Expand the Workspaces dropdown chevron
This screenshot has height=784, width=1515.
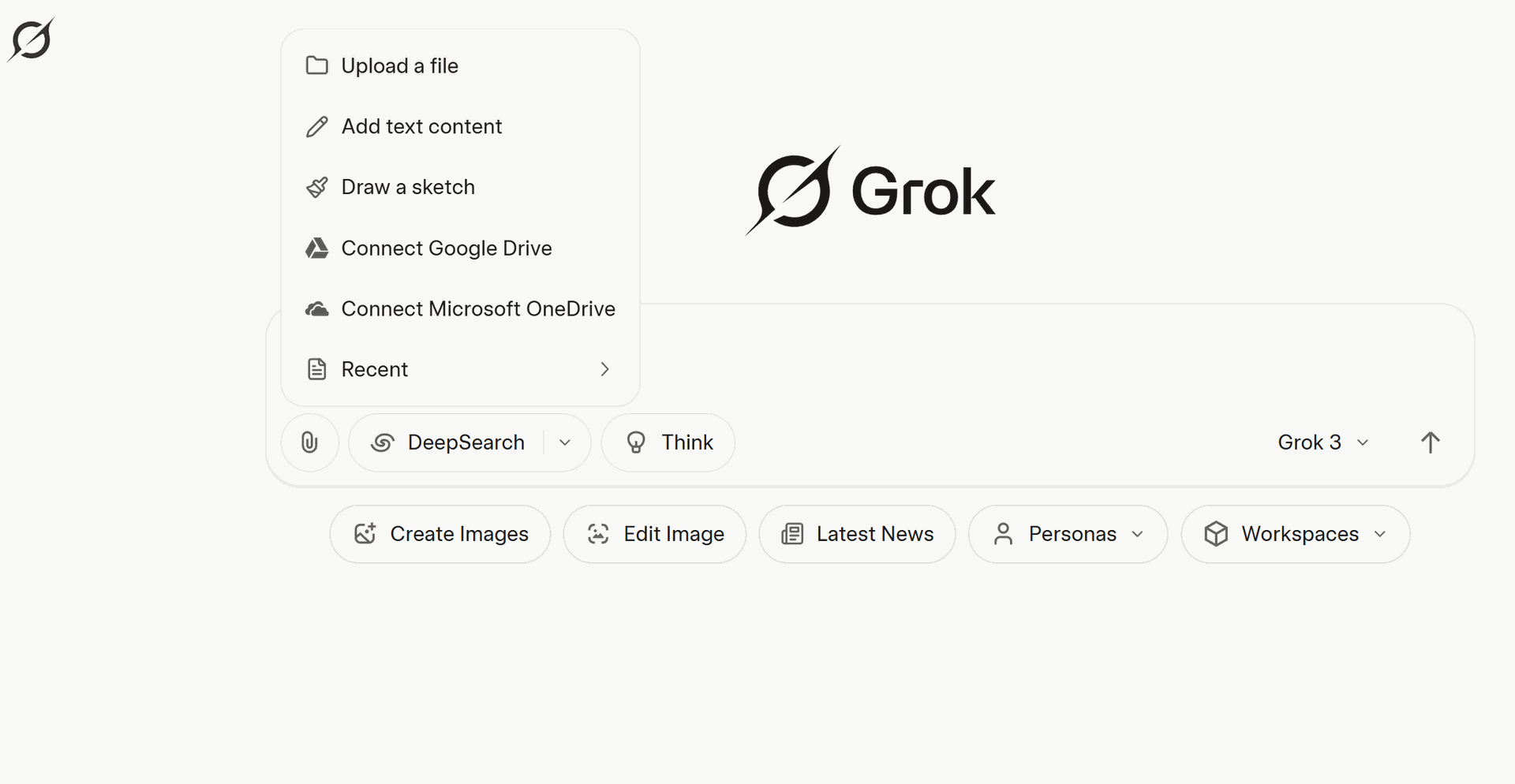click(1379, 534)
